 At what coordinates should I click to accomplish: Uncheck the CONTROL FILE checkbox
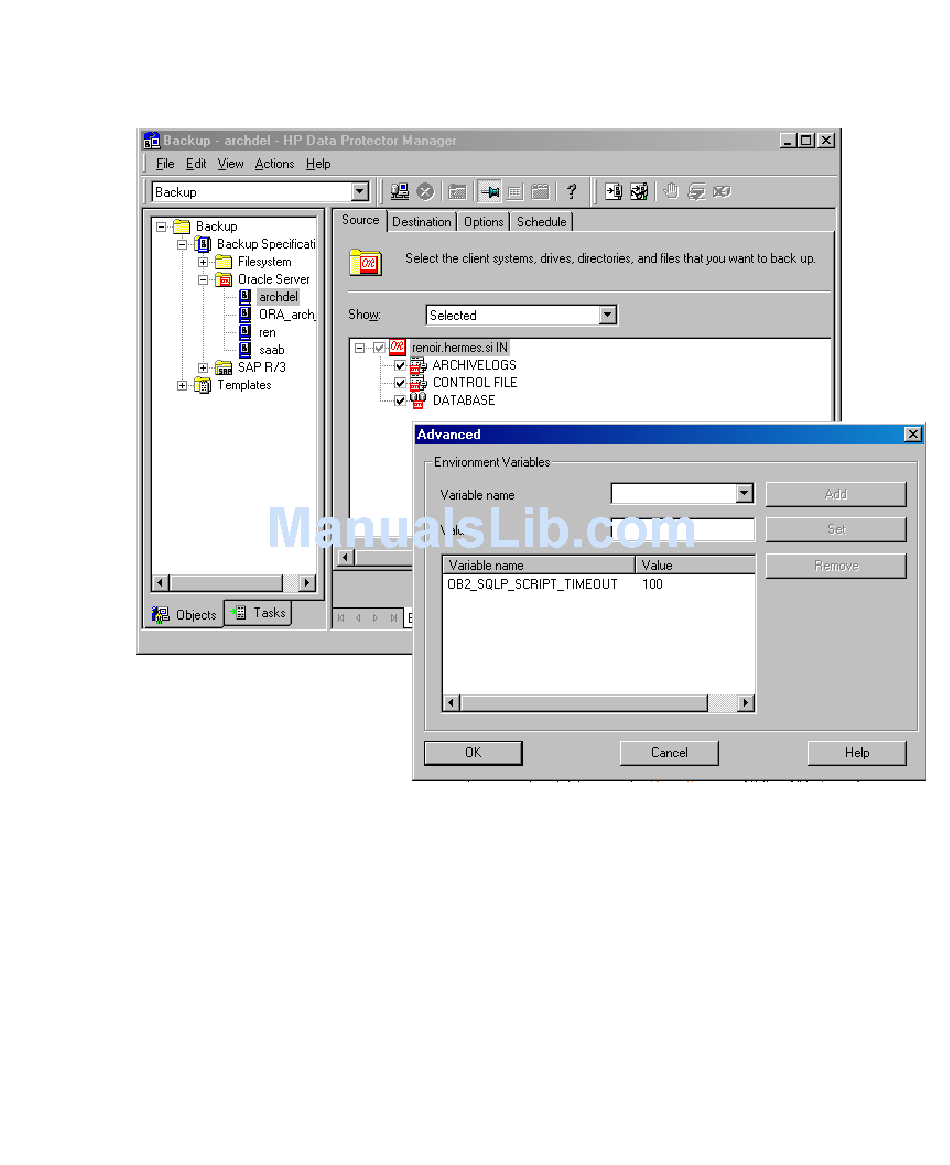[x=400, y=383]
